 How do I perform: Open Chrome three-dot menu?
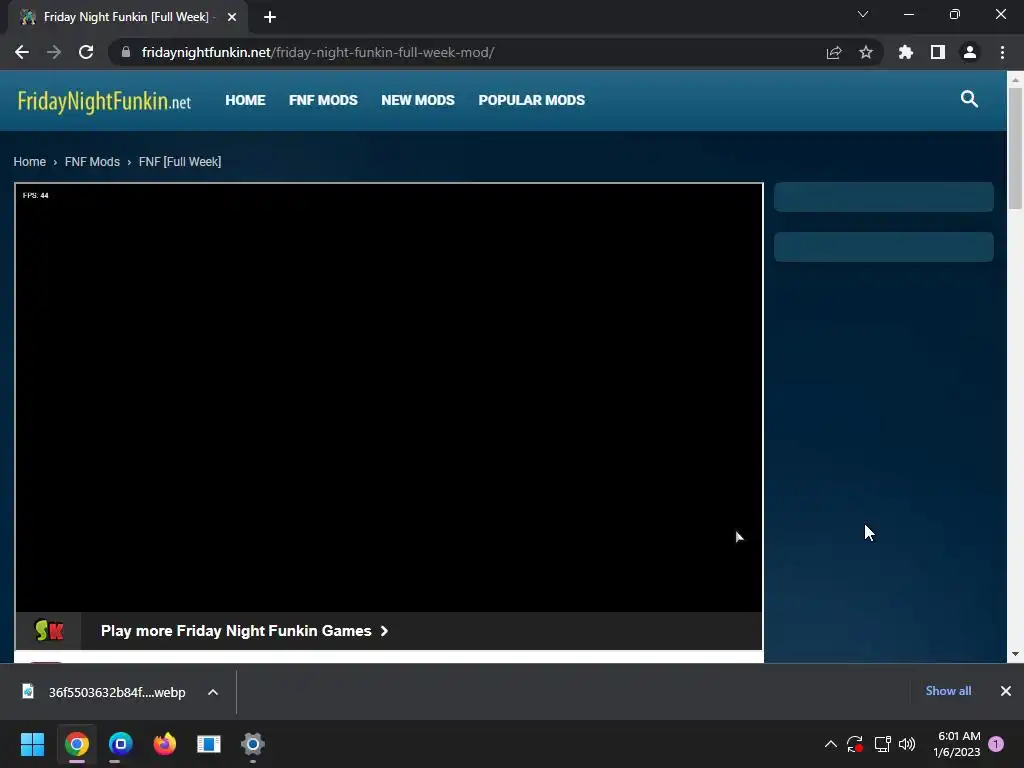(x=1002, y=52)
